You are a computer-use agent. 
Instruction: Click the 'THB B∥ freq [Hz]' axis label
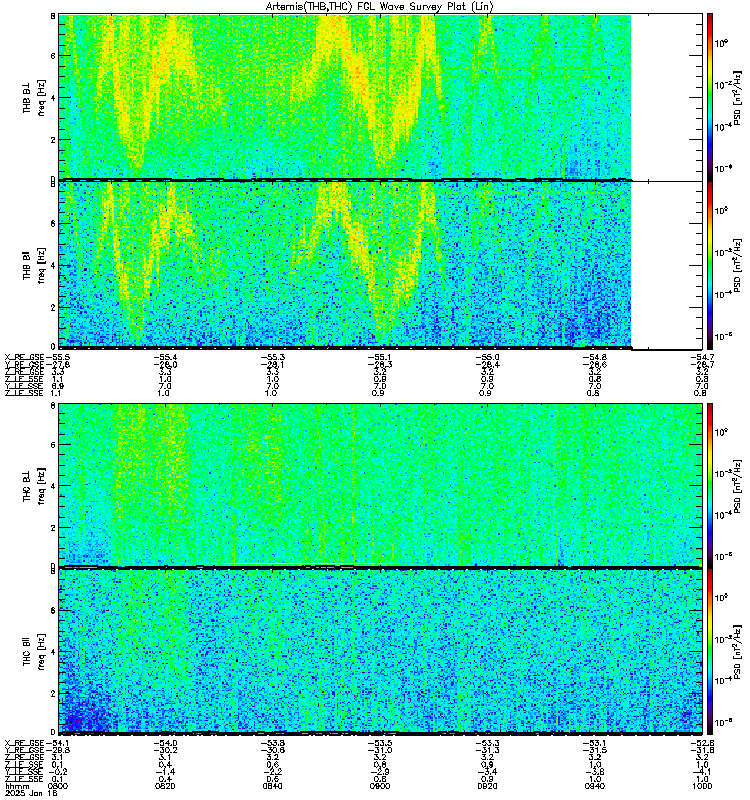click(x=34, y=265)
